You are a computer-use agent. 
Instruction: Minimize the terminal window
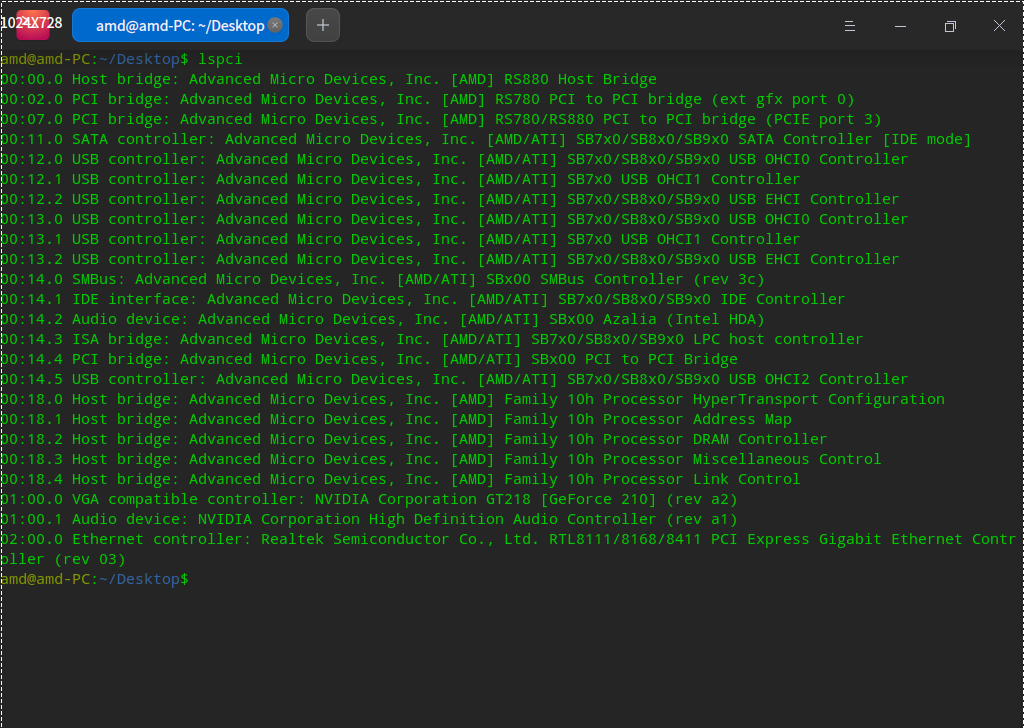point(901,27)
